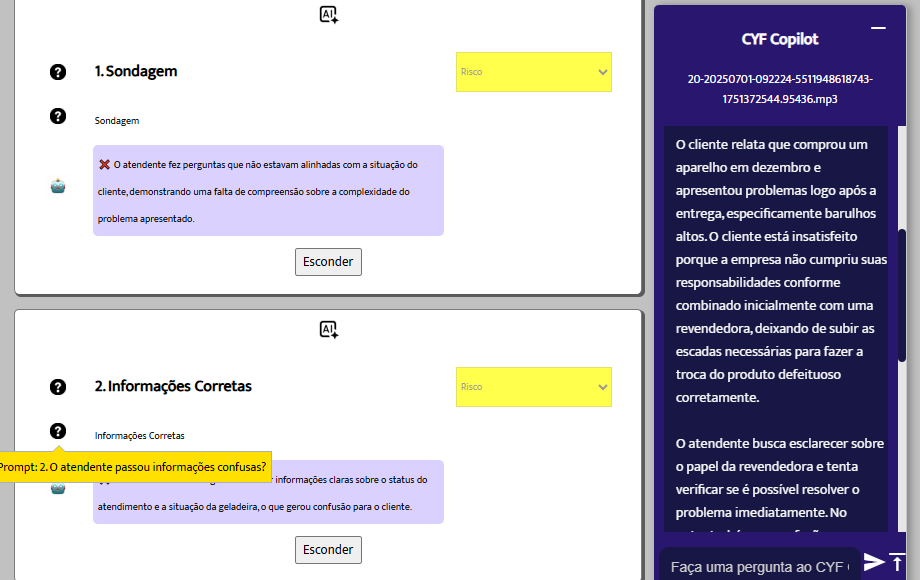Click help icon beside '1. Sondagem' heading

click(x=58, y=72)
